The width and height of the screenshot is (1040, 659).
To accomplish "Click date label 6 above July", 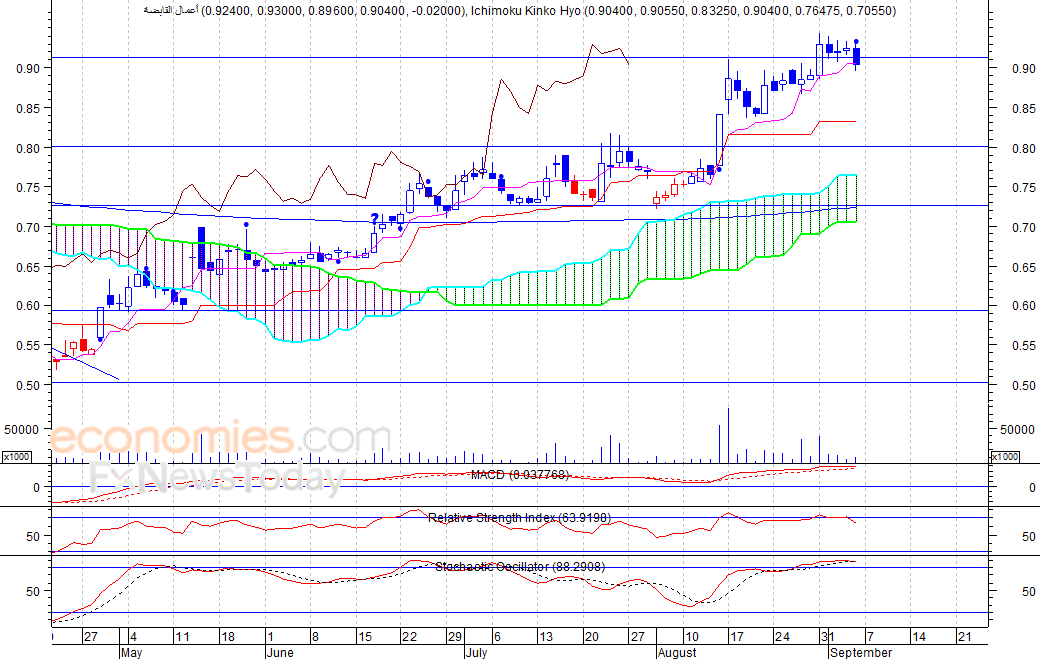I will tap(497, 637).
